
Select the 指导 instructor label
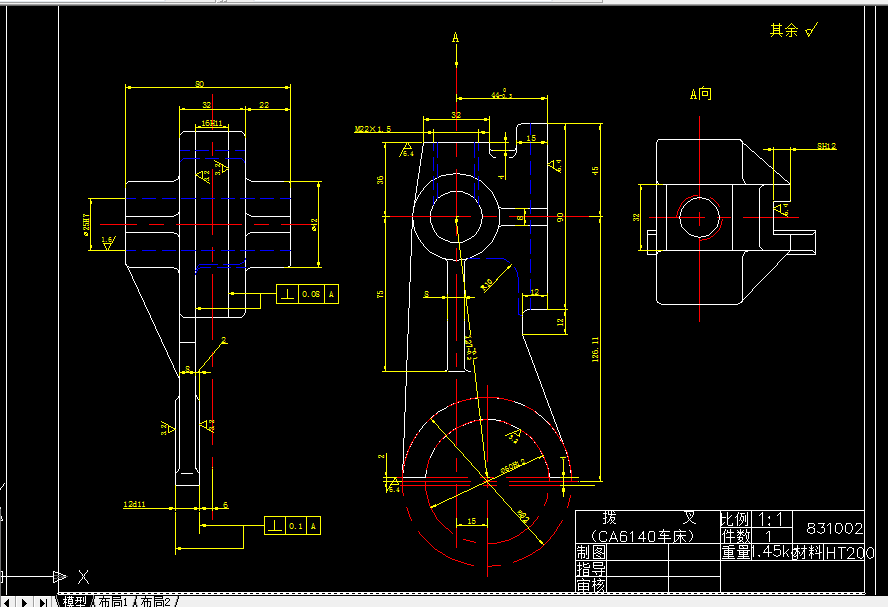point(591,568)
